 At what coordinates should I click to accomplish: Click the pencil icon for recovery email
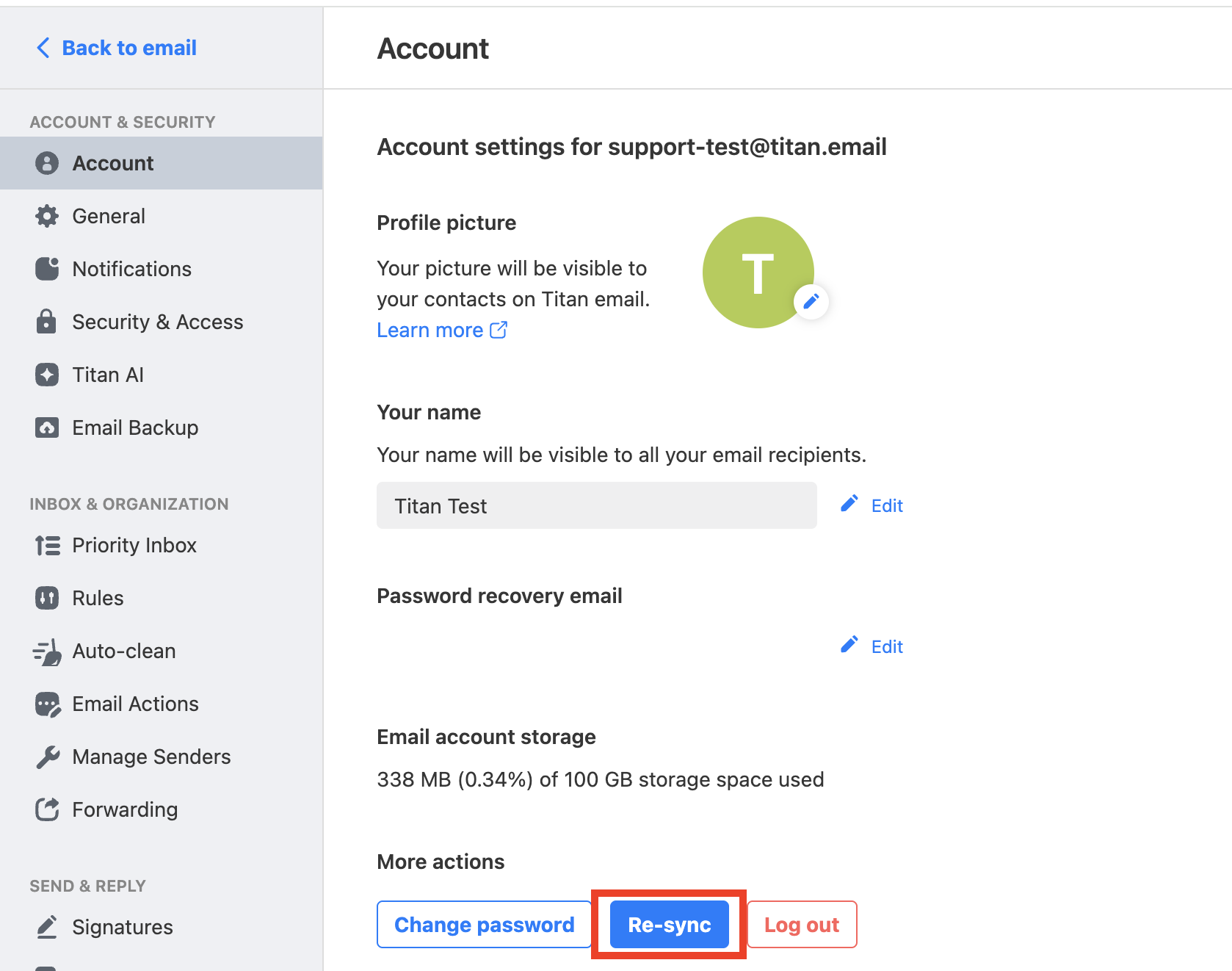pyautogui.click(x=849, y=645)
